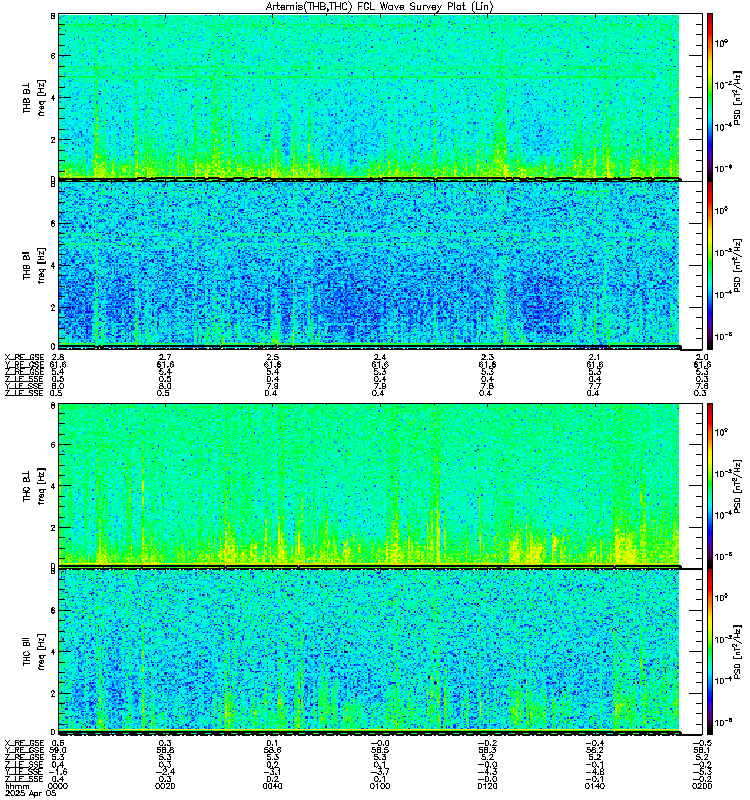Click the THC Y_LEF_SSE value '-3.7'
Screen dimensions: 750x800
pyautogui.click(x=380, y=772)
